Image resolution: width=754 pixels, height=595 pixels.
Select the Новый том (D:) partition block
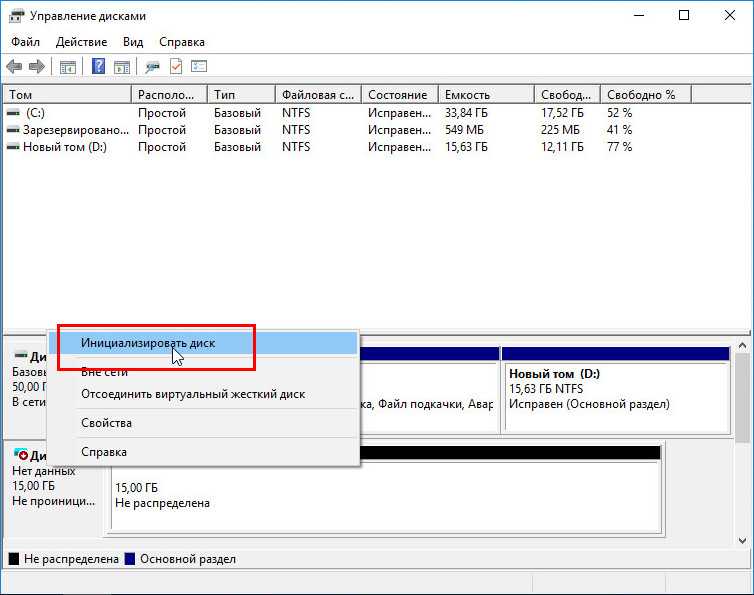tap(616, 390)
